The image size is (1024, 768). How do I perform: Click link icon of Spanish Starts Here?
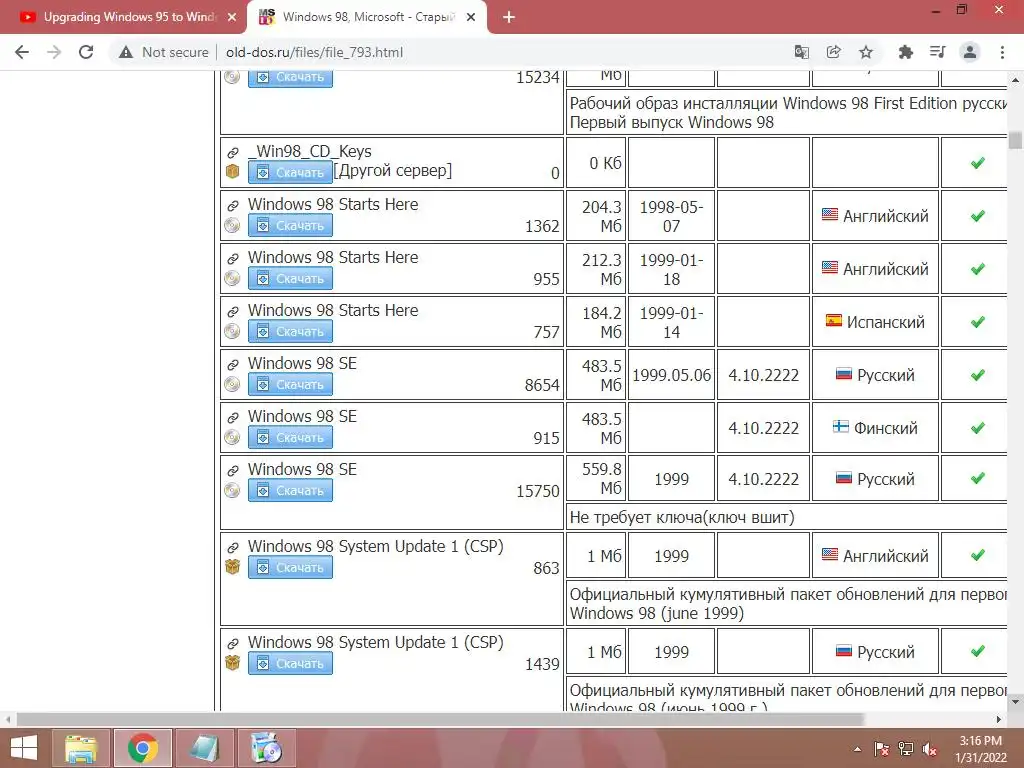tap(232, 312)
